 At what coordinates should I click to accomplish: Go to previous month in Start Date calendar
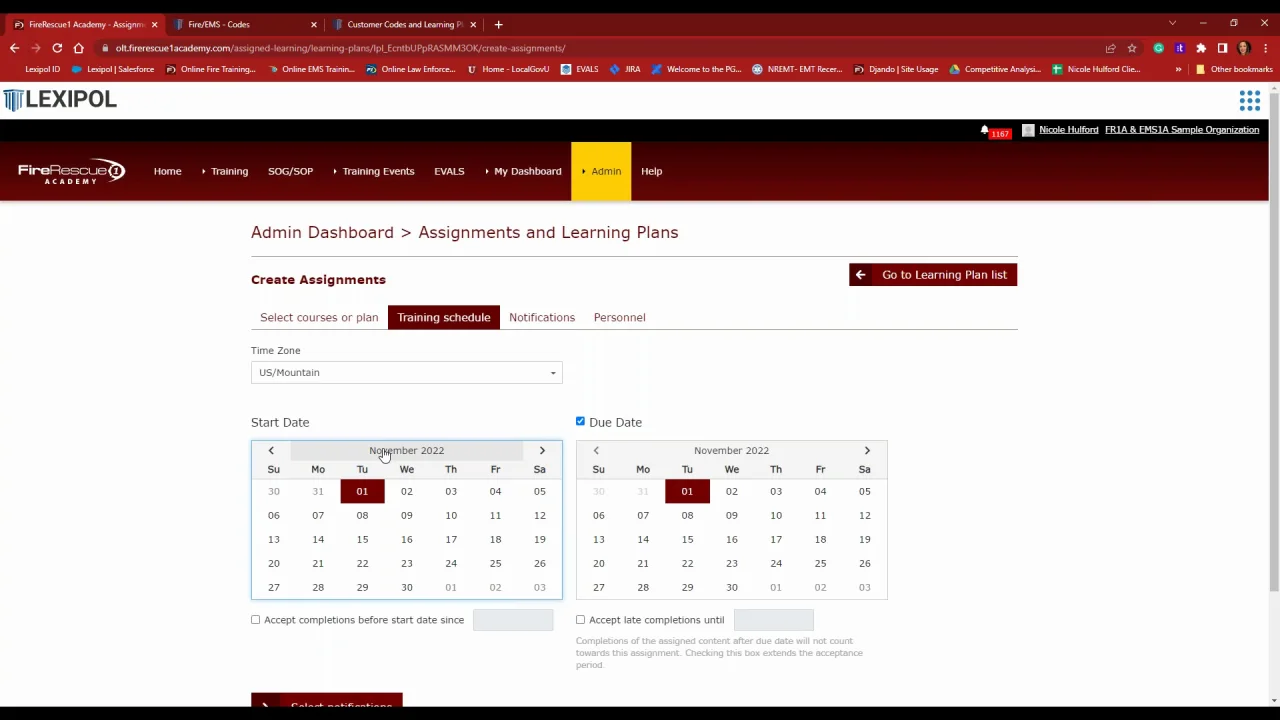[x=270, y=451]
